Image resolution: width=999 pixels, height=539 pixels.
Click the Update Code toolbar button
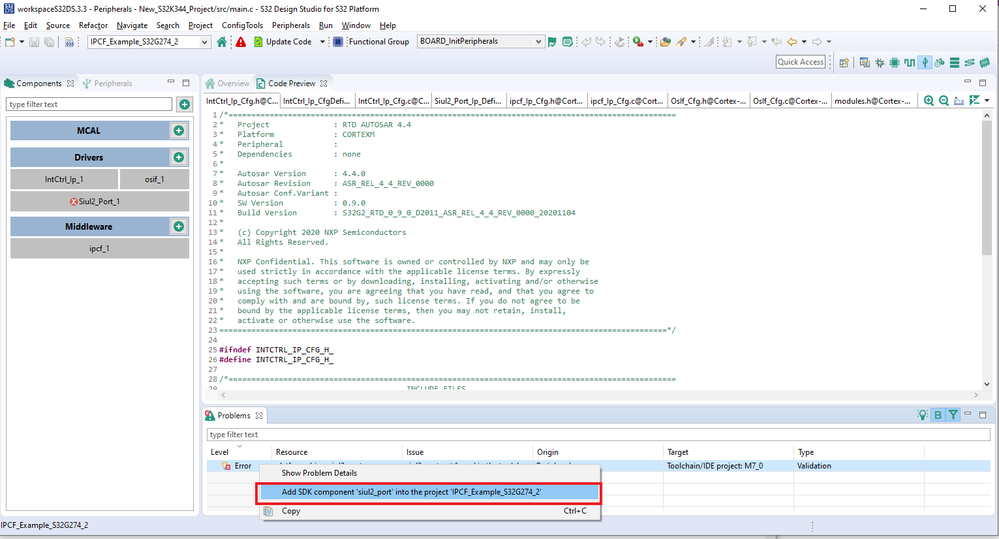coord(283,41)
